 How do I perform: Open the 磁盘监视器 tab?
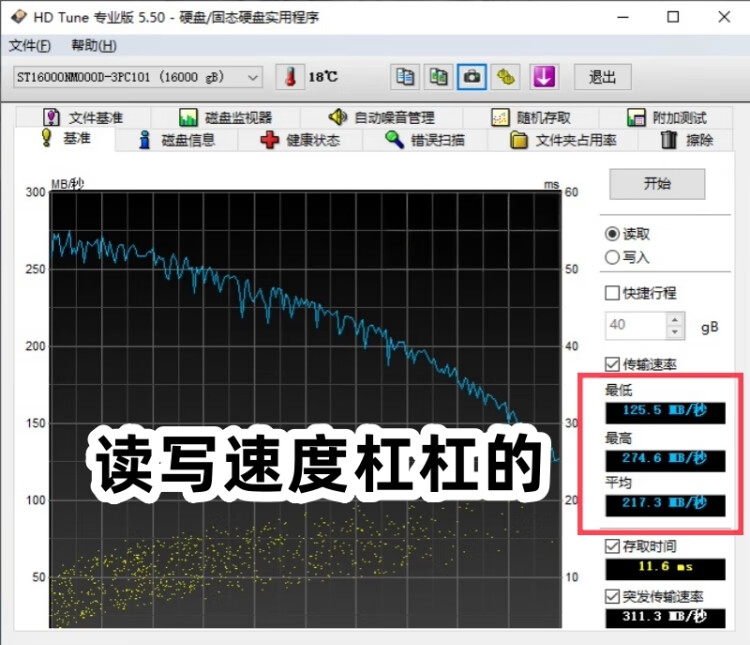(225, 117)
